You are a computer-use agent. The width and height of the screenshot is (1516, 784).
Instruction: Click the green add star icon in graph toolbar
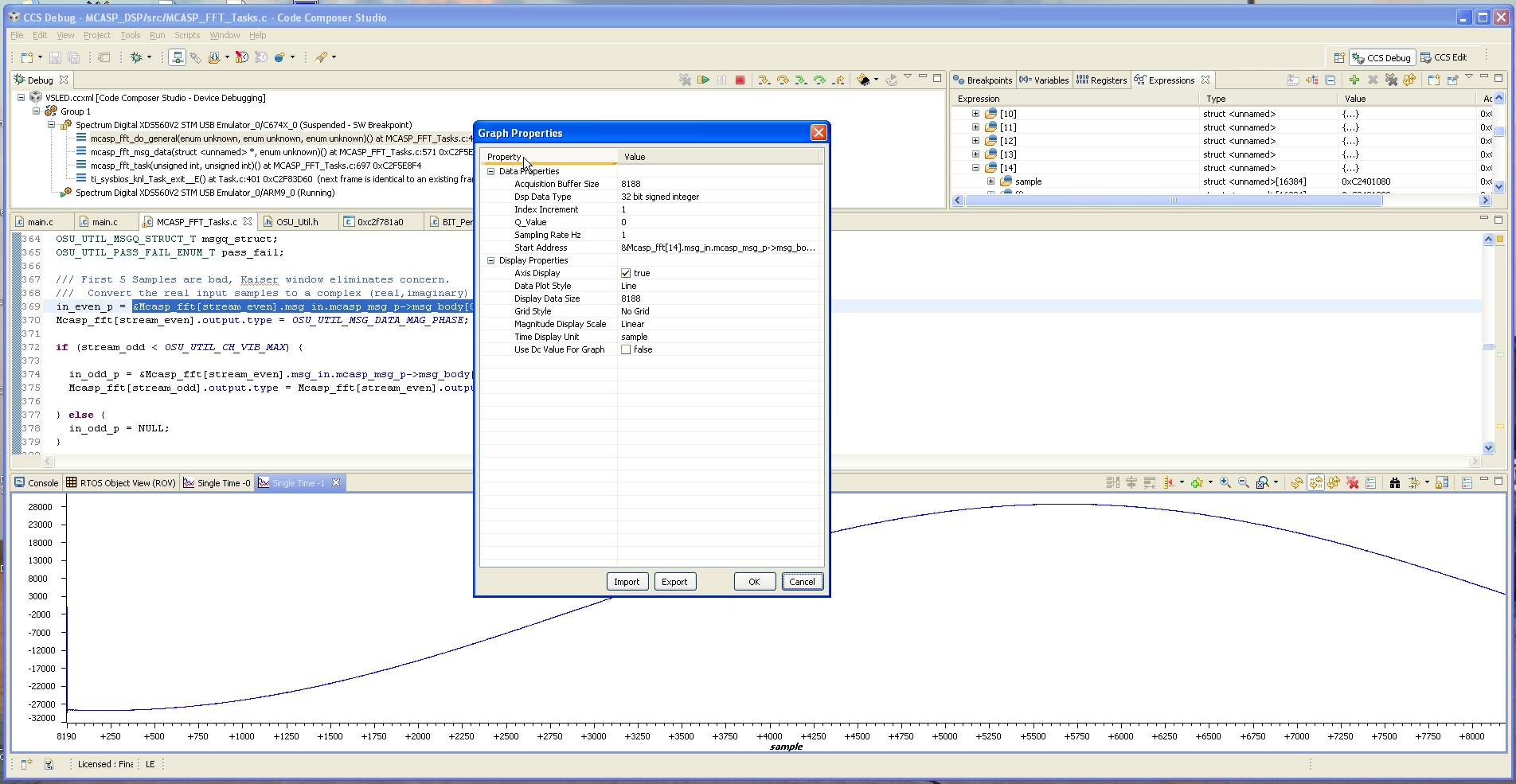point(1196,482)
